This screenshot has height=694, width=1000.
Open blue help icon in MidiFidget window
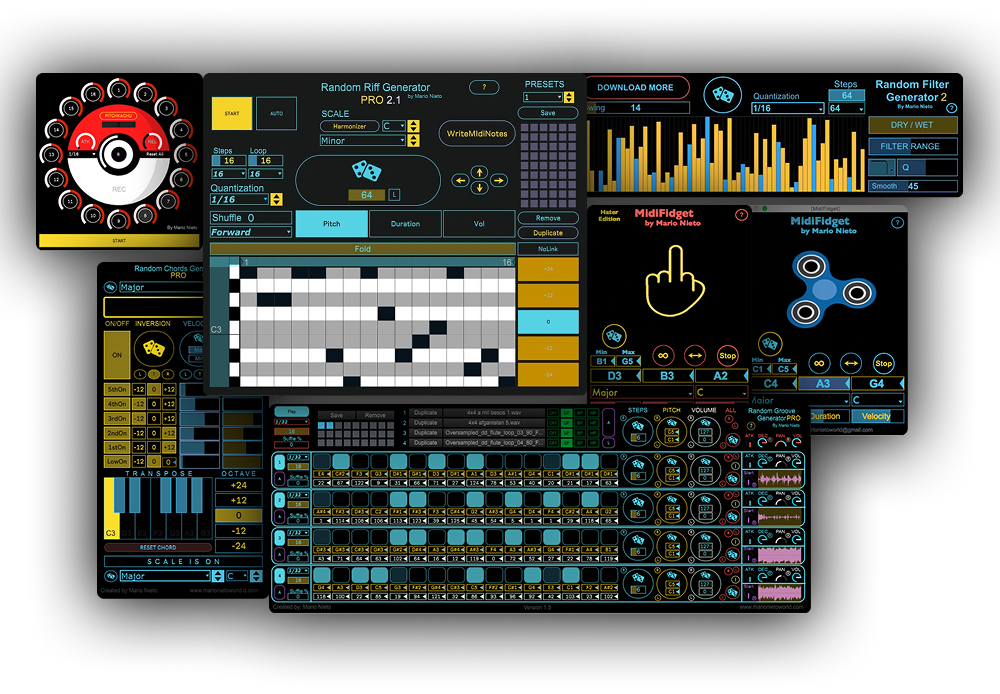coord(897,223)
